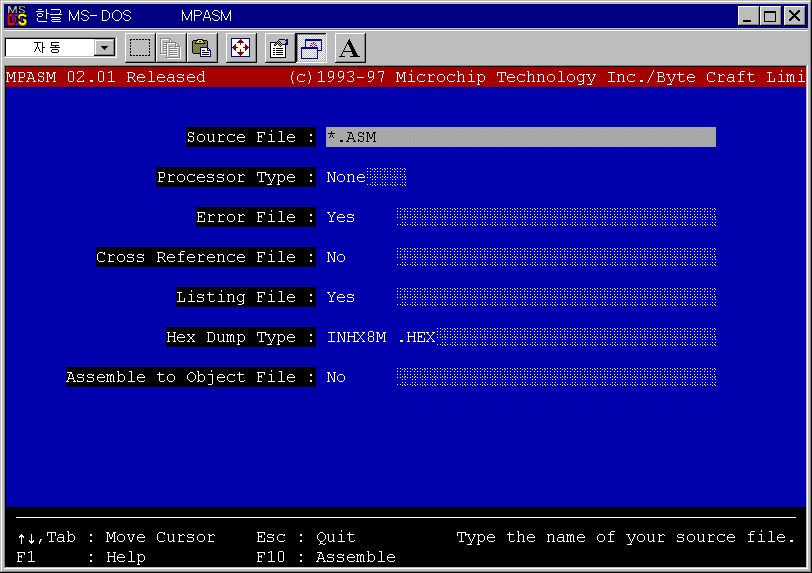This screenshot has width=812, height=573.
Task: Select the Hex Dump Type INHX8M value
Action: (x=356, y=337)
